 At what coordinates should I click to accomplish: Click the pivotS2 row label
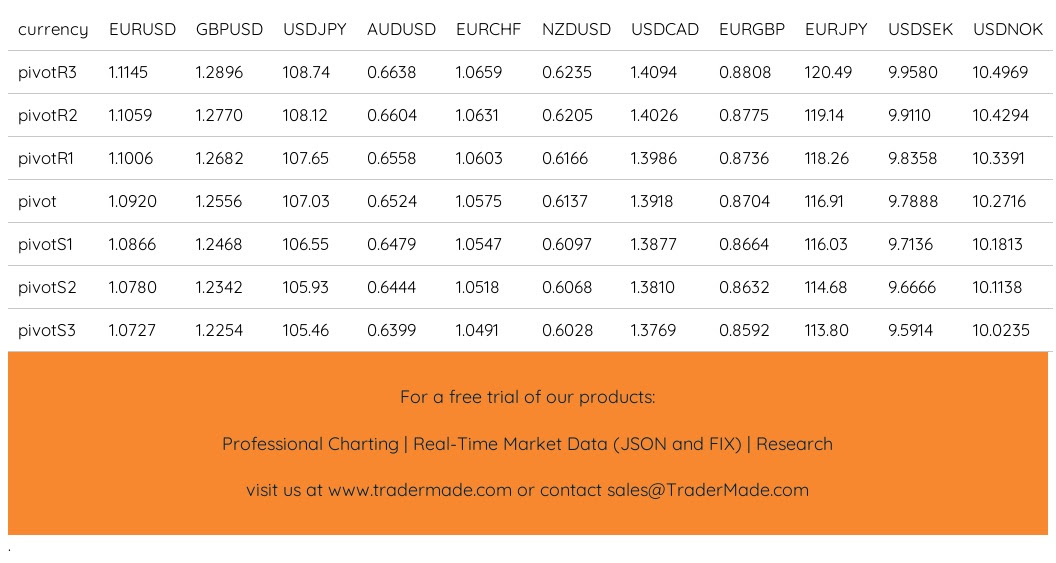point(47,288)
